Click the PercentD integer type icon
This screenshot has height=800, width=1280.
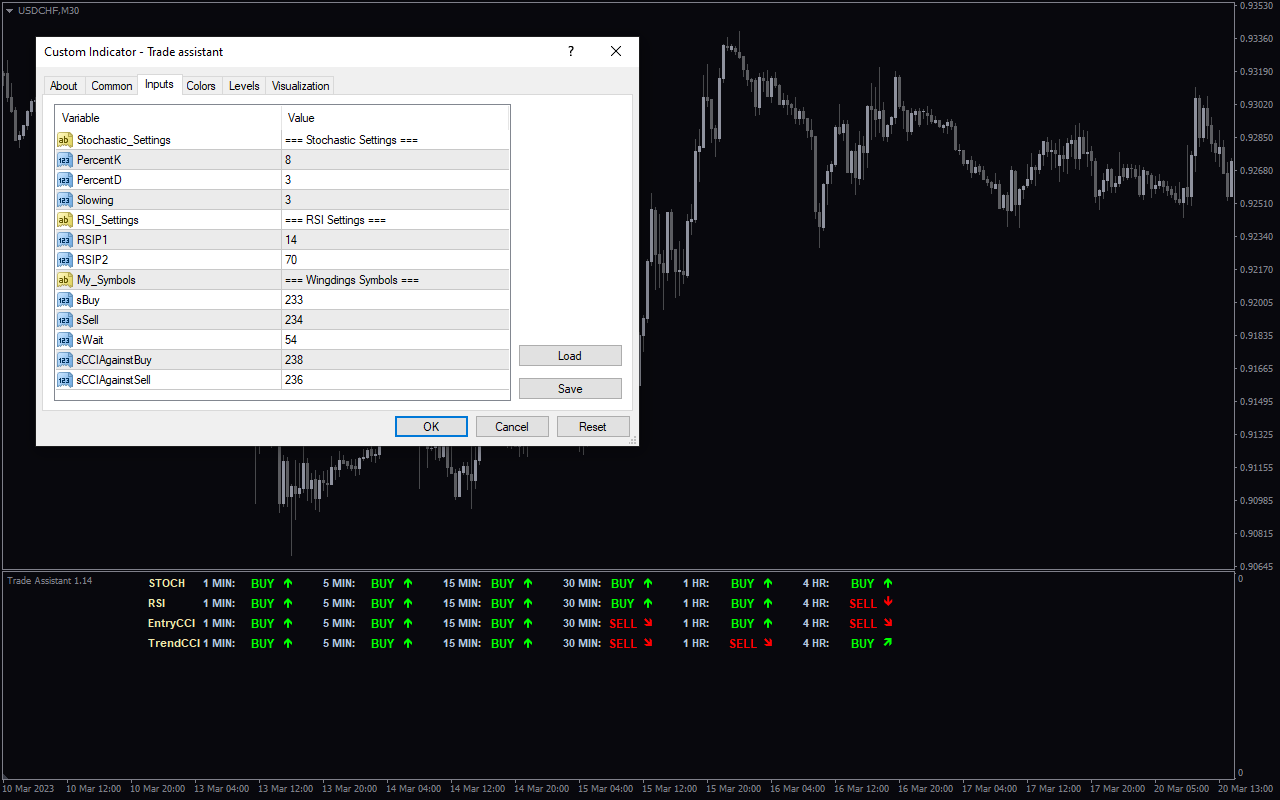click(65, 180)
